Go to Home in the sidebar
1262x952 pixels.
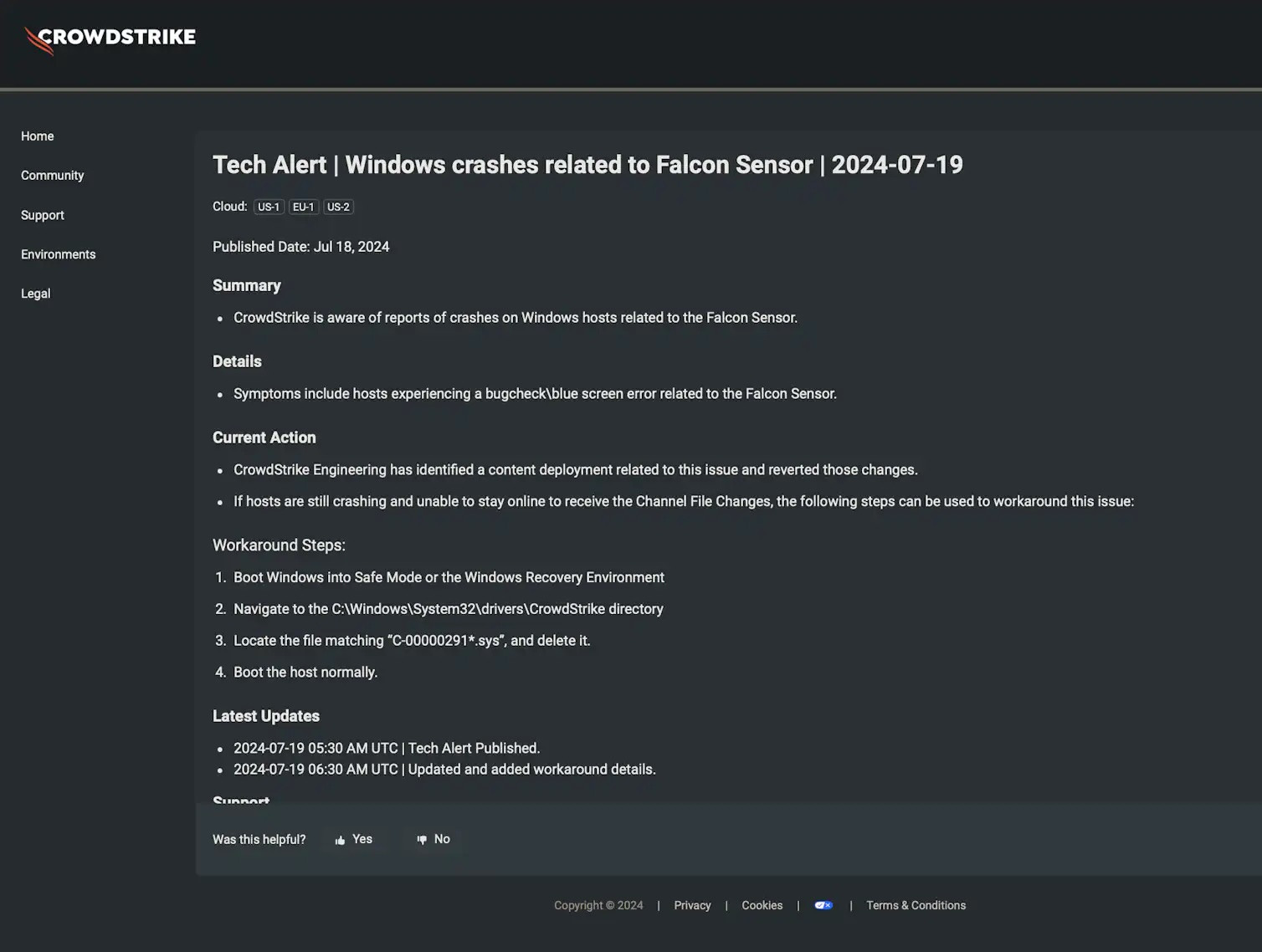38,136
